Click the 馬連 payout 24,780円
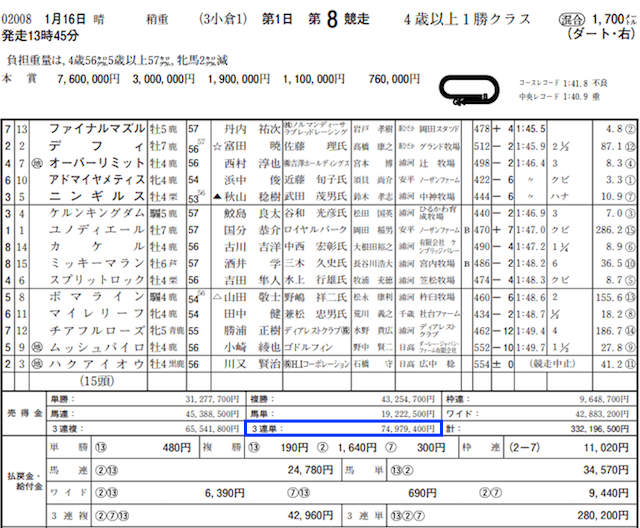 click(x=306, y=470)
